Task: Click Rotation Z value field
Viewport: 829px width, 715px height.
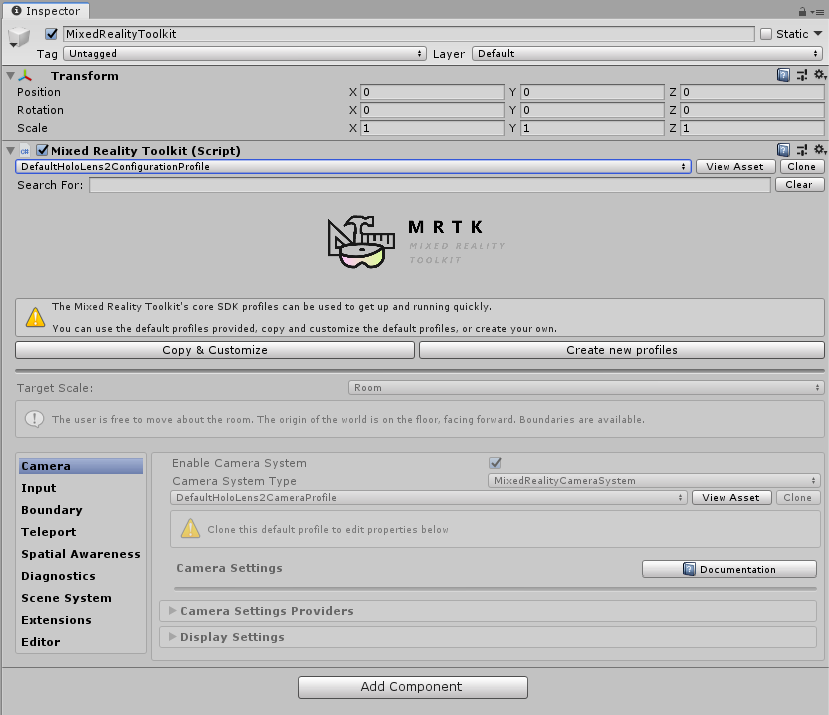Action: [x=752, y=110]
